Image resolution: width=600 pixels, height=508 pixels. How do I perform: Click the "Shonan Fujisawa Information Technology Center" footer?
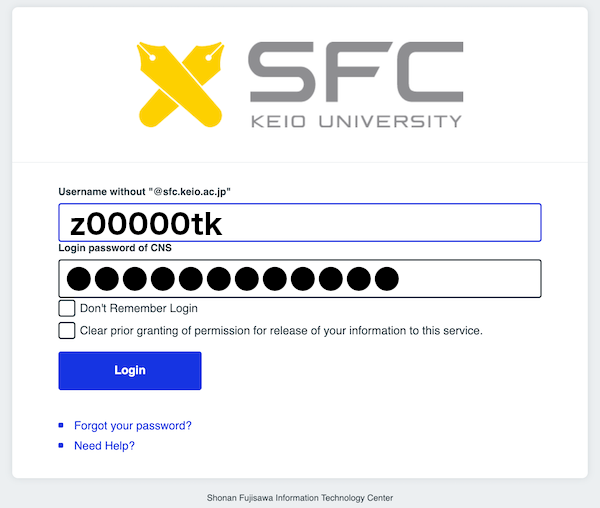click(x=300, y=497)
